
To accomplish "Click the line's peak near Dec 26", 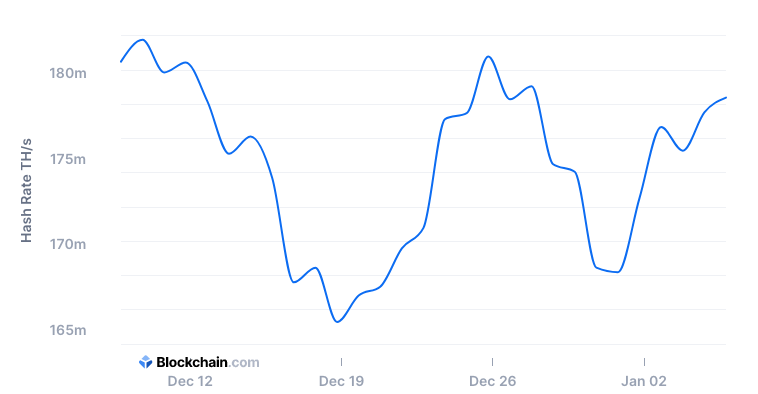I will click(x=489, y=57).
